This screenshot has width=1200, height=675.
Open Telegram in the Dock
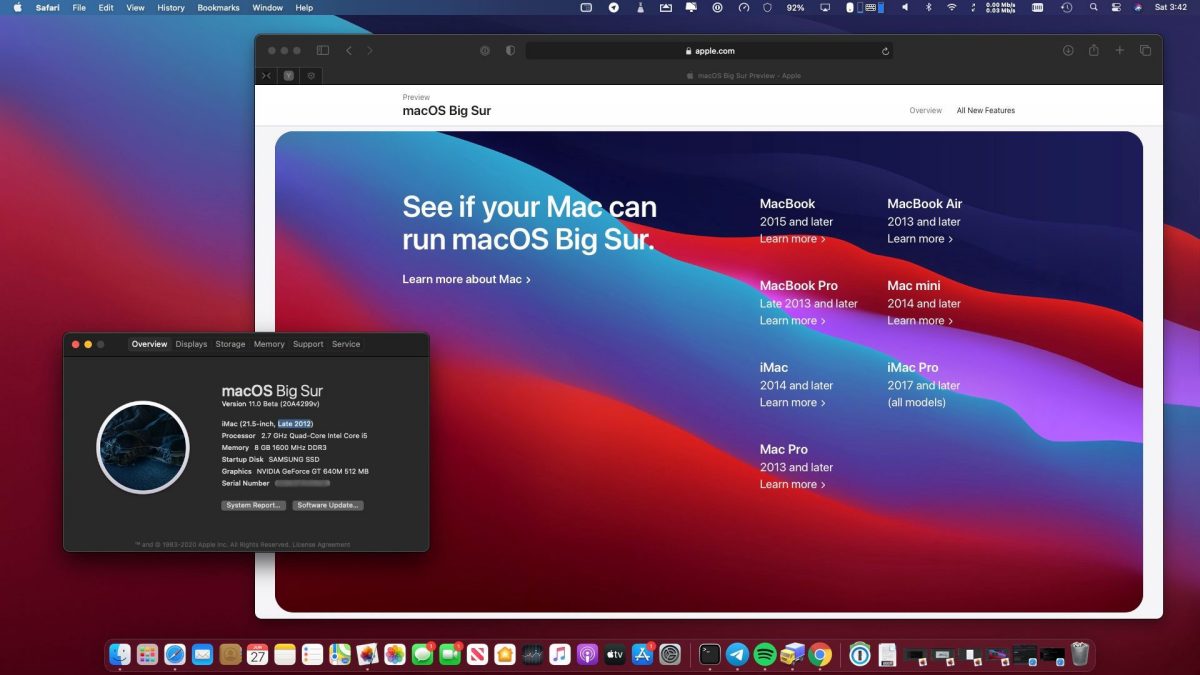tap(737, 654)
